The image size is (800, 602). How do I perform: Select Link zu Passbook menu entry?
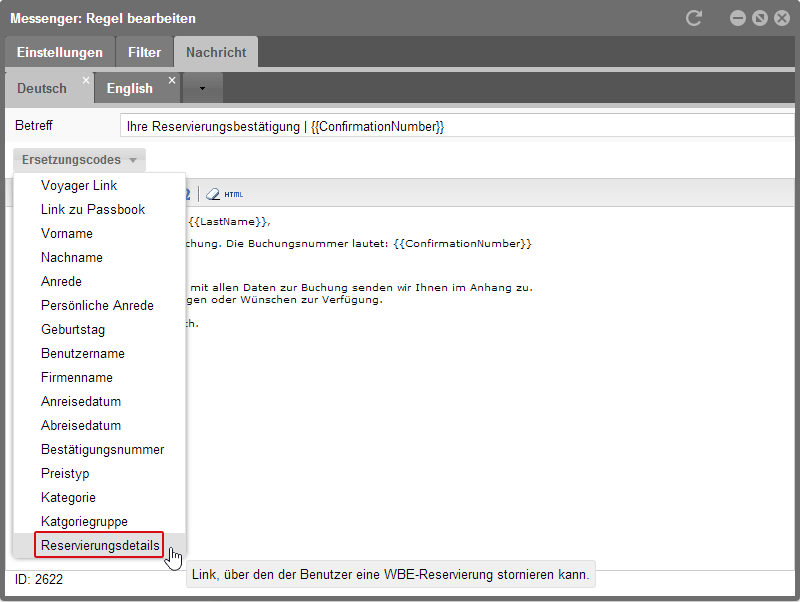point(93,209)
